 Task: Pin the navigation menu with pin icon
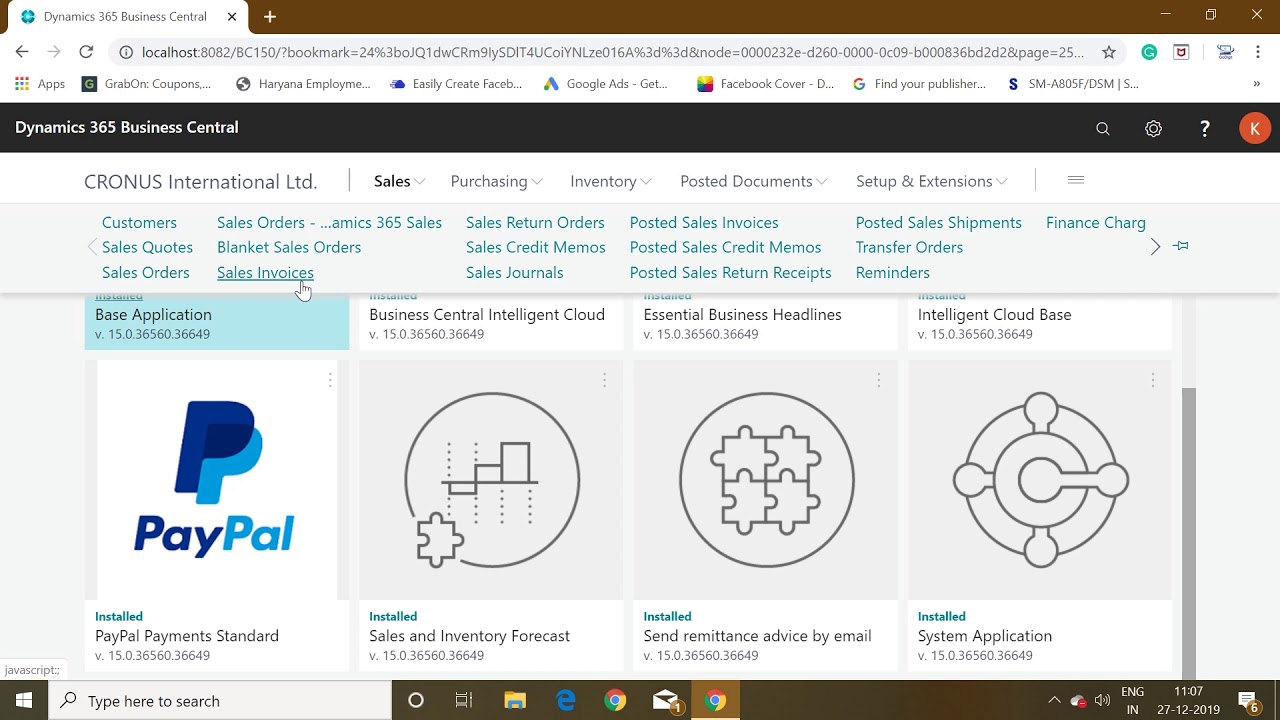[x=1181, y=246]
